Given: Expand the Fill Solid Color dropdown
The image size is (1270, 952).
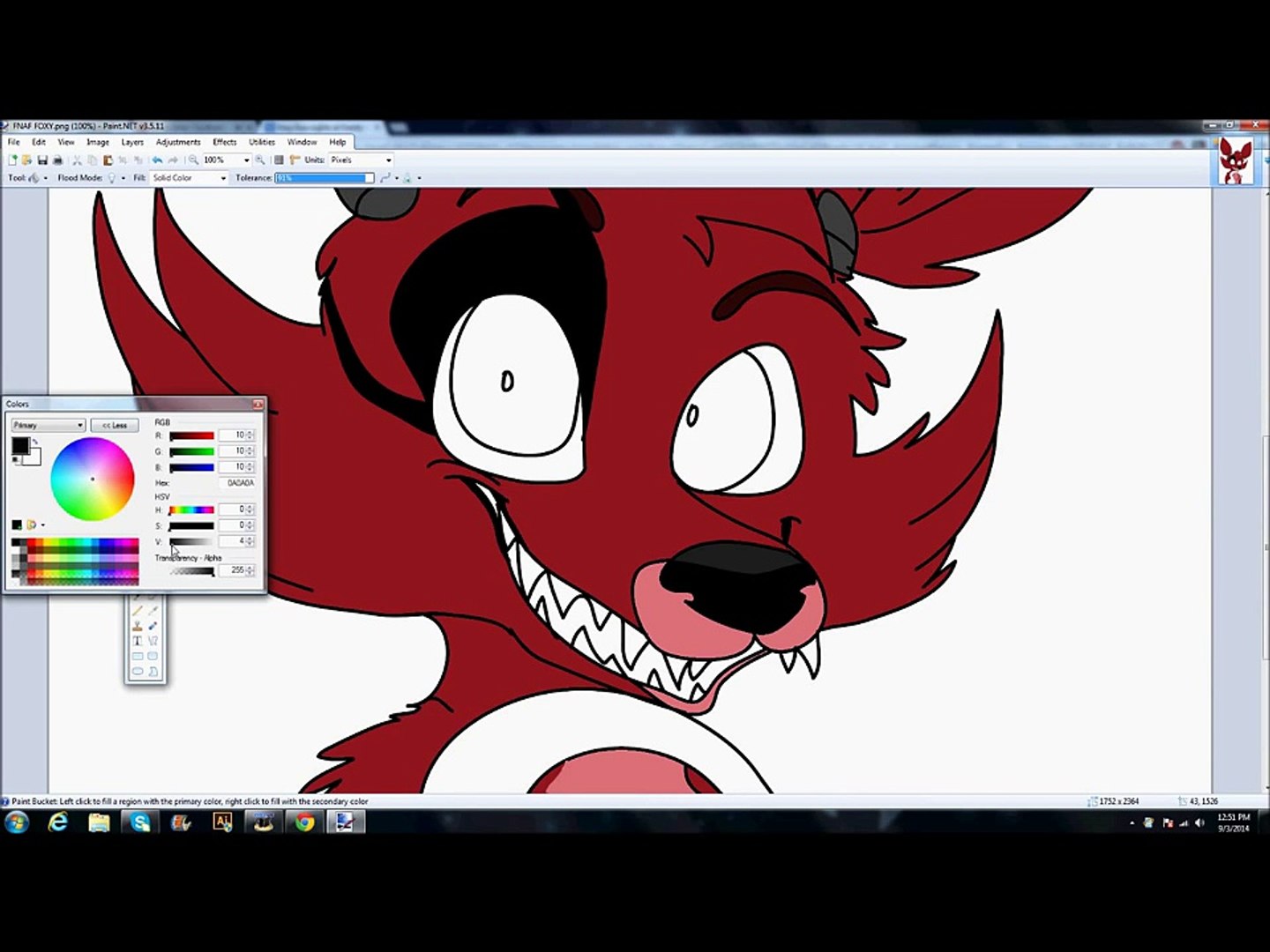Looking at the screenshot, I should [189, 178].
